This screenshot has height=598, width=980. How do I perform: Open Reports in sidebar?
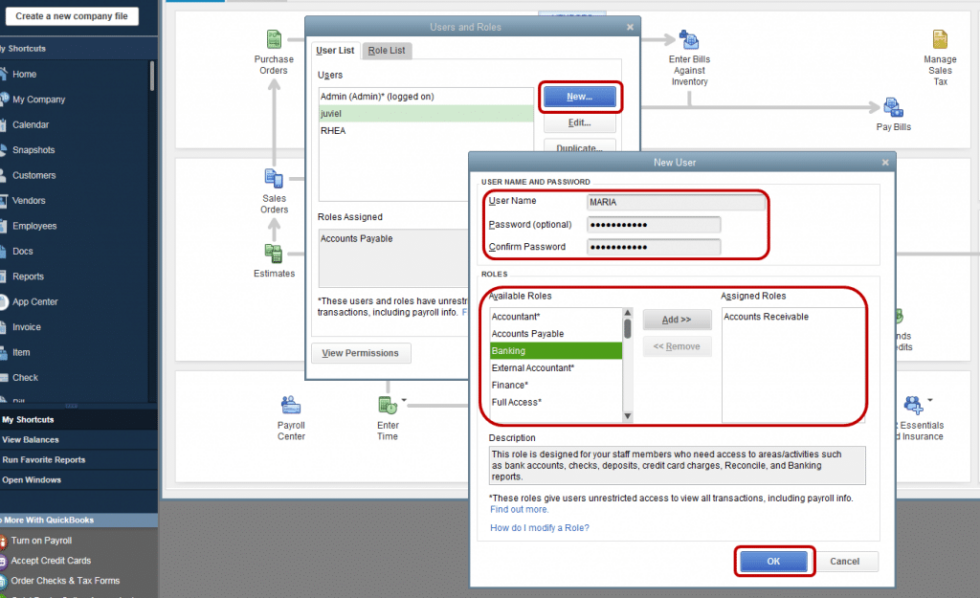28,276
